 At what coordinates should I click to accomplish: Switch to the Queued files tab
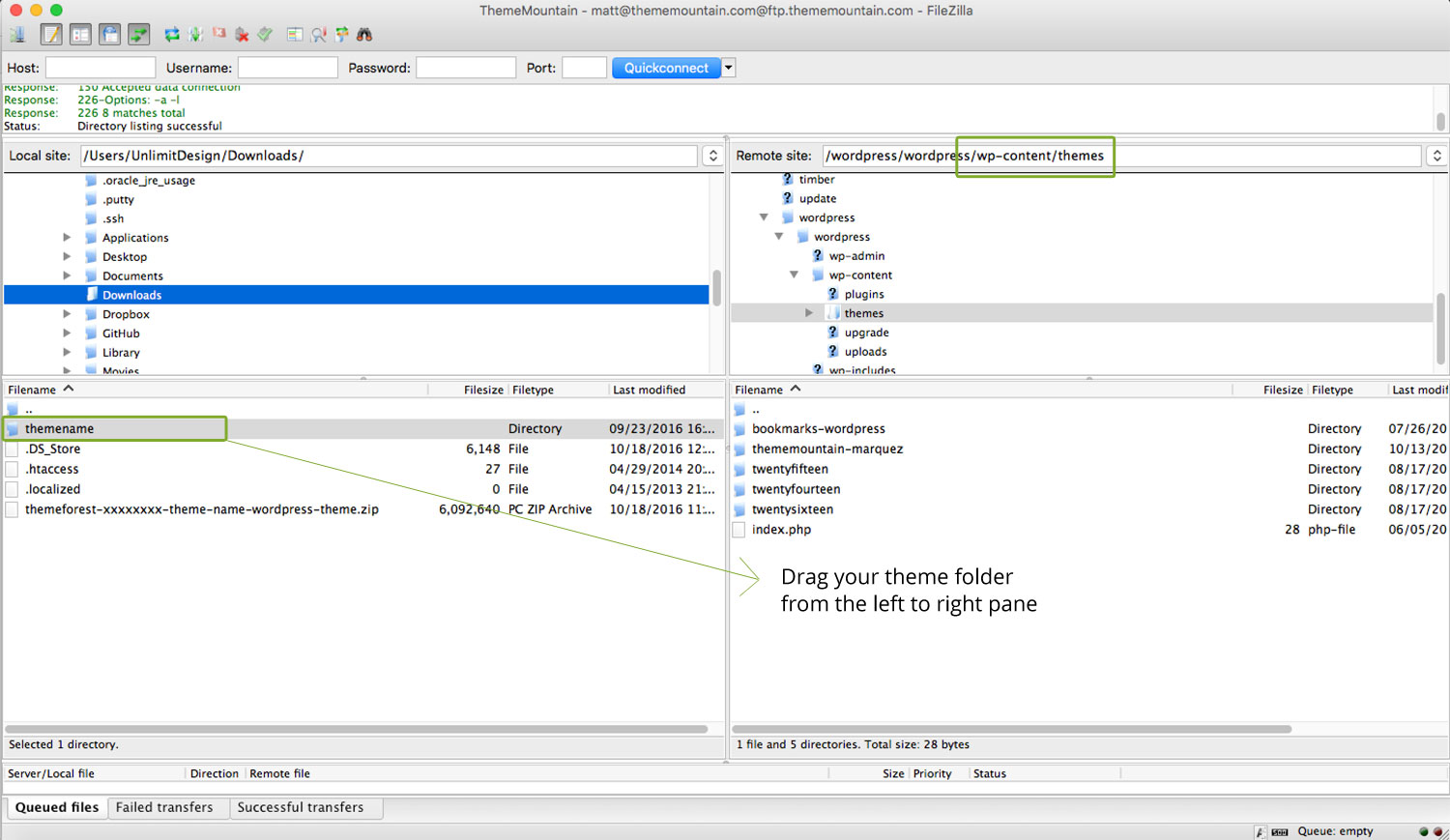56,807
